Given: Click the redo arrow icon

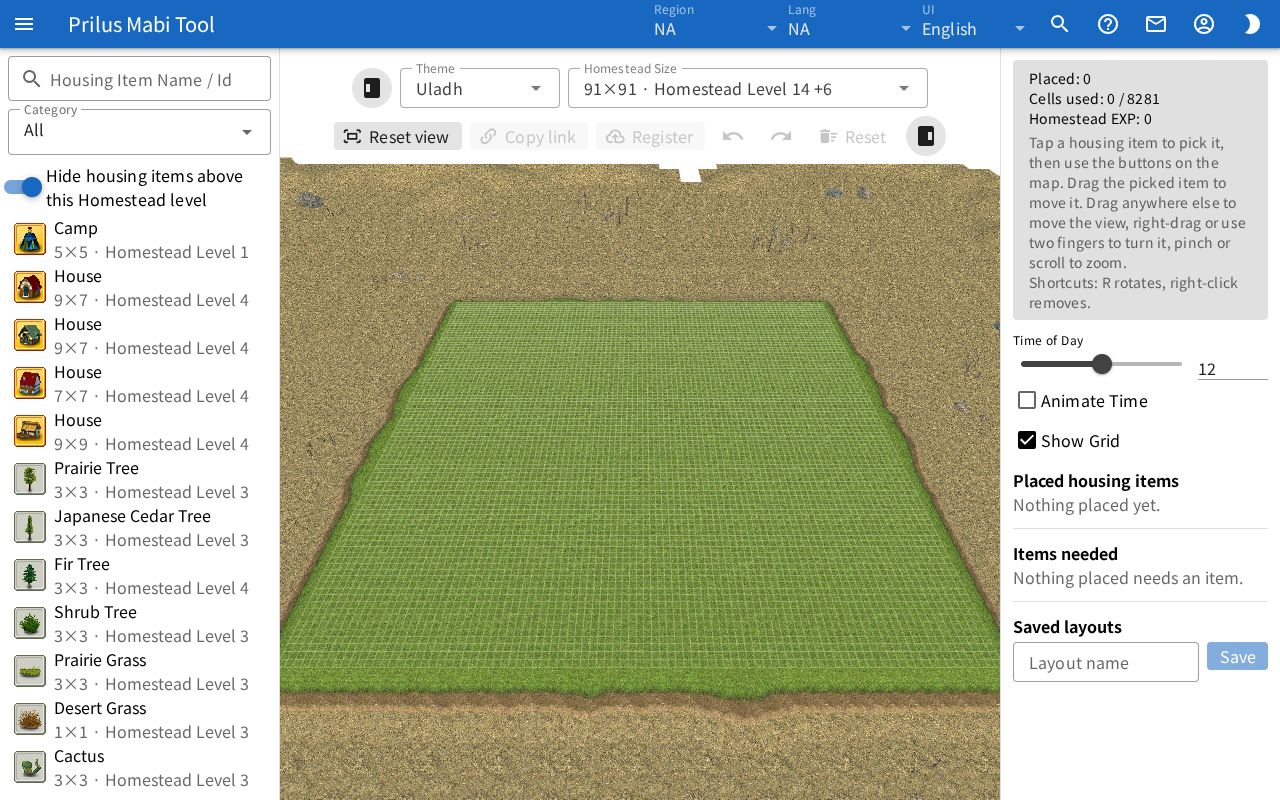Looking at the screenshot, I should [x=781, y=136].
